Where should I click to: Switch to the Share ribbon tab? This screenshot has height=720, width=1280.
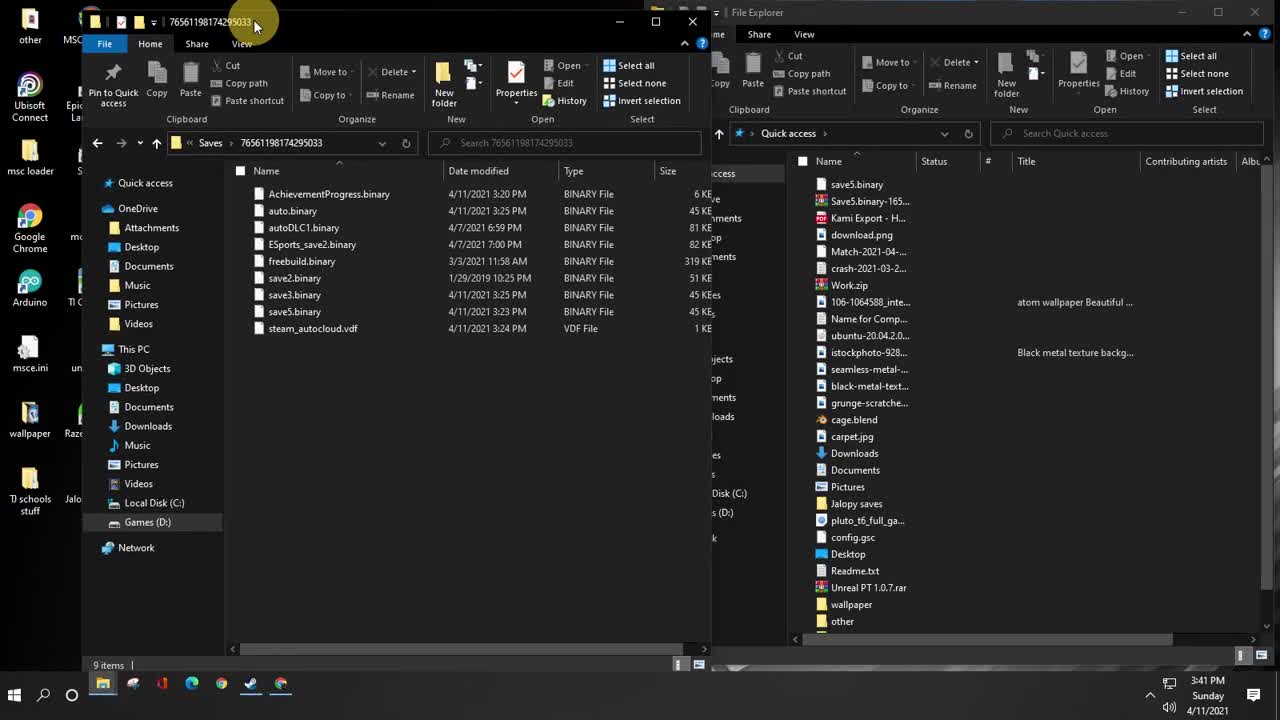click(x=197, y=44)
